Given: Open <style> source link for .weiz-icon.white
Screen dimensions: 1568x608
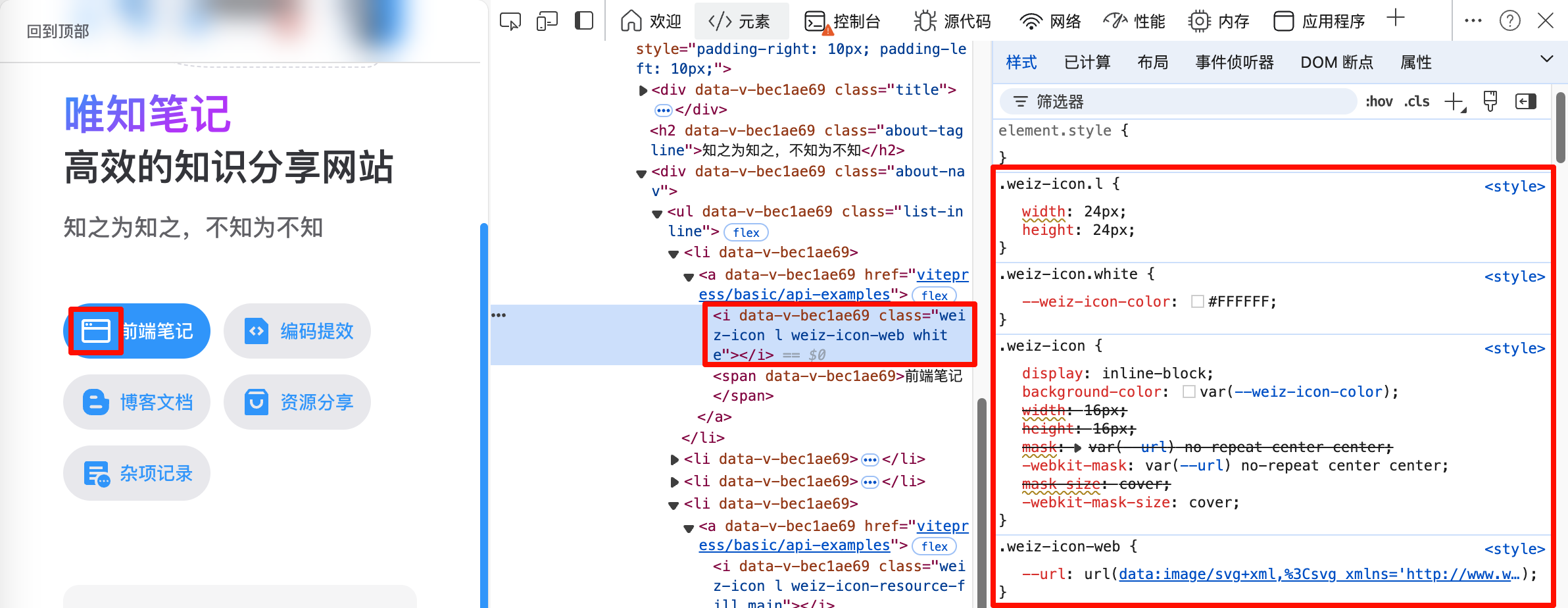Looking at the screenshot, I should (x=1514, y=276).
